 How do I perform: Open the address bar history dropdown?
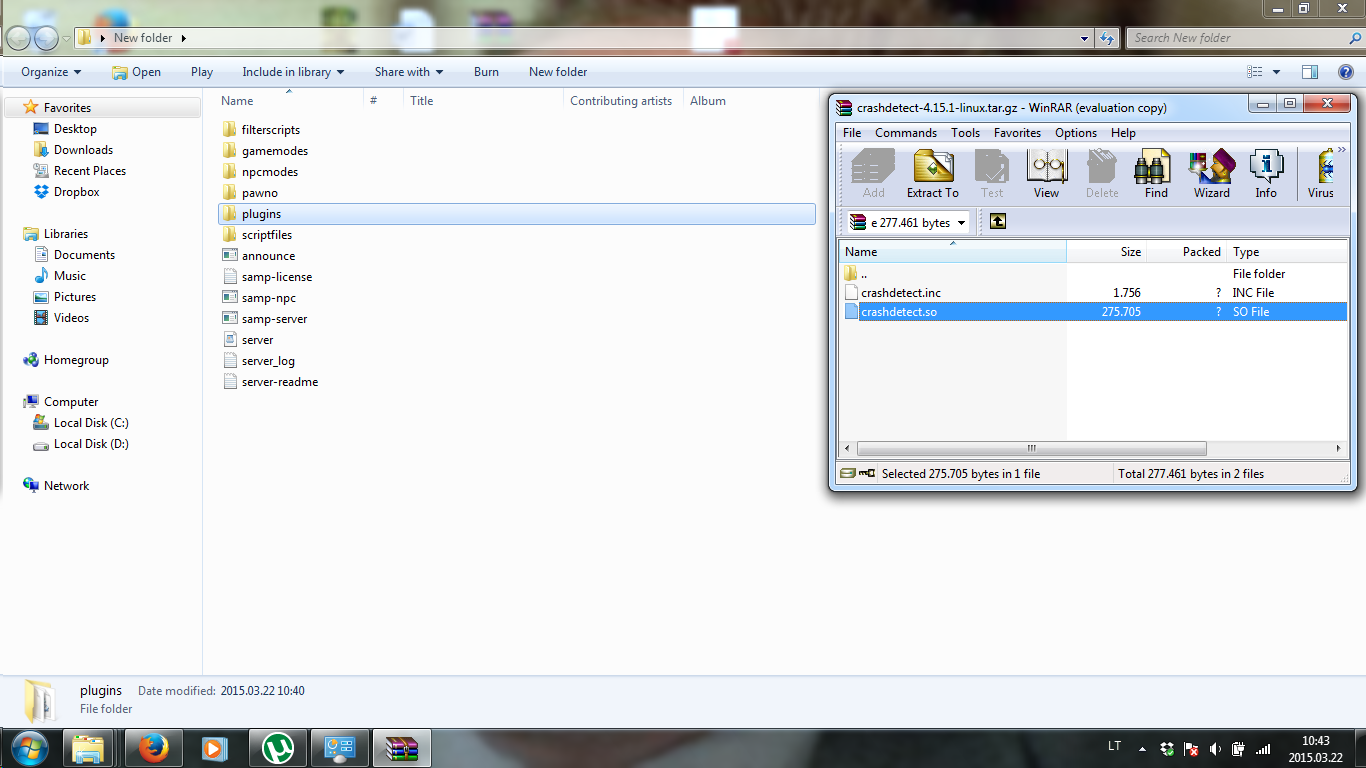[1085, 38]
